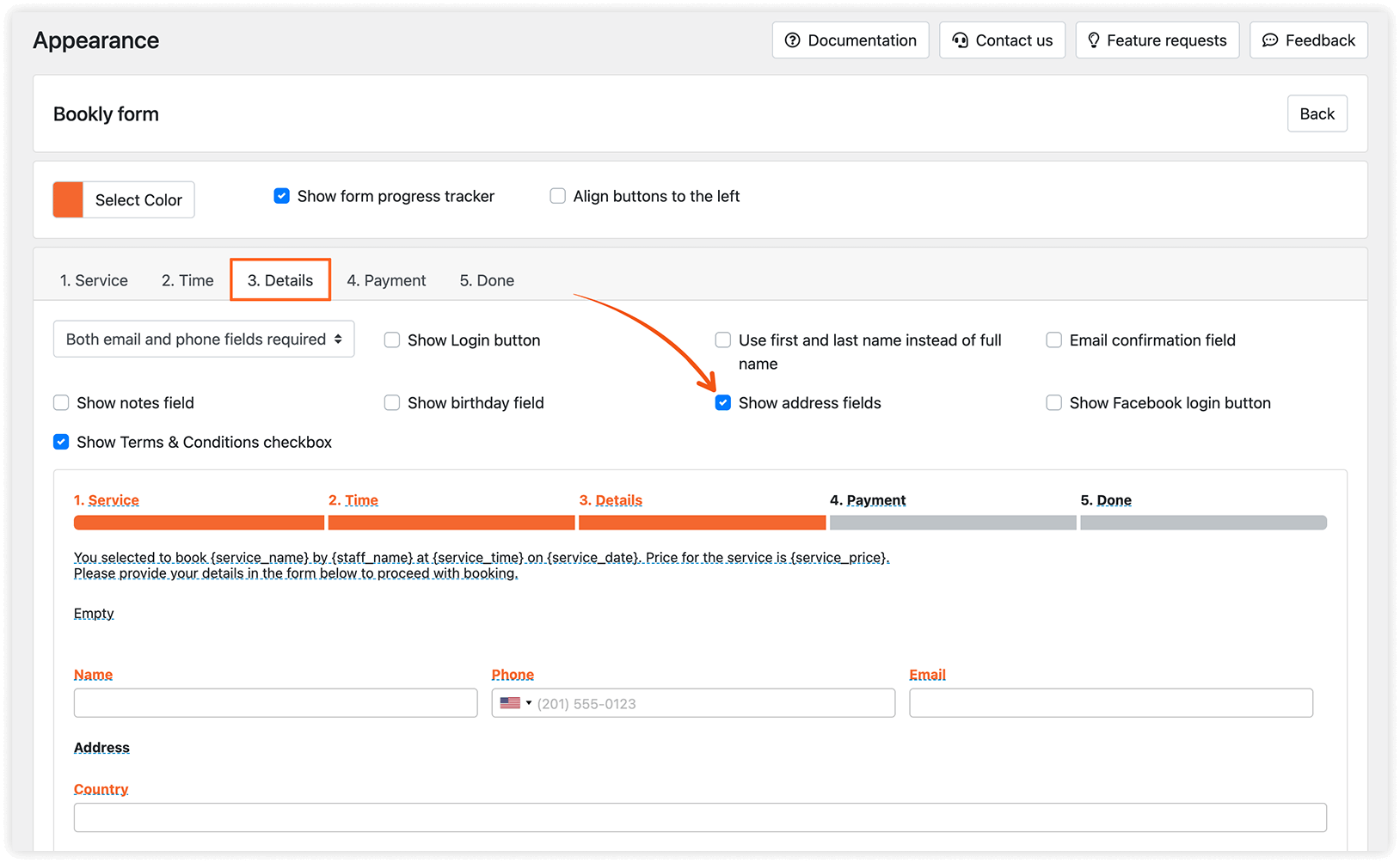Image resolution: width=1400 pixels, height=863 pixels.
Task: Uncheck Show form progress tracker
Action: click(281, 196)
